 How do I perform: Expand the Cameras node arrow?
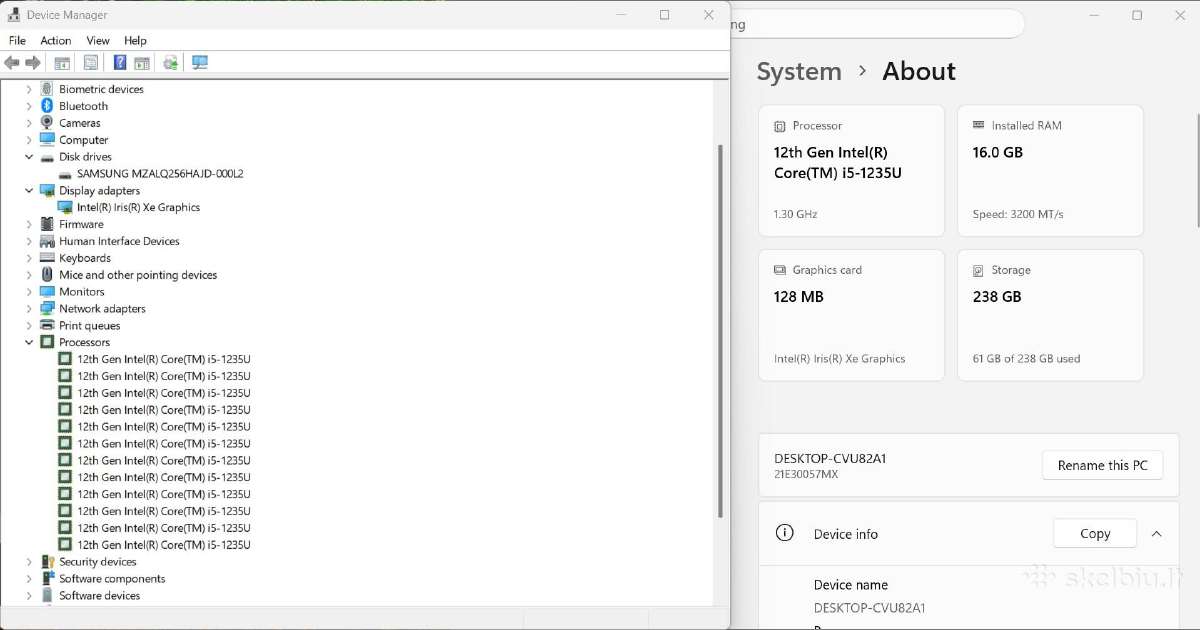coord(29,123)
